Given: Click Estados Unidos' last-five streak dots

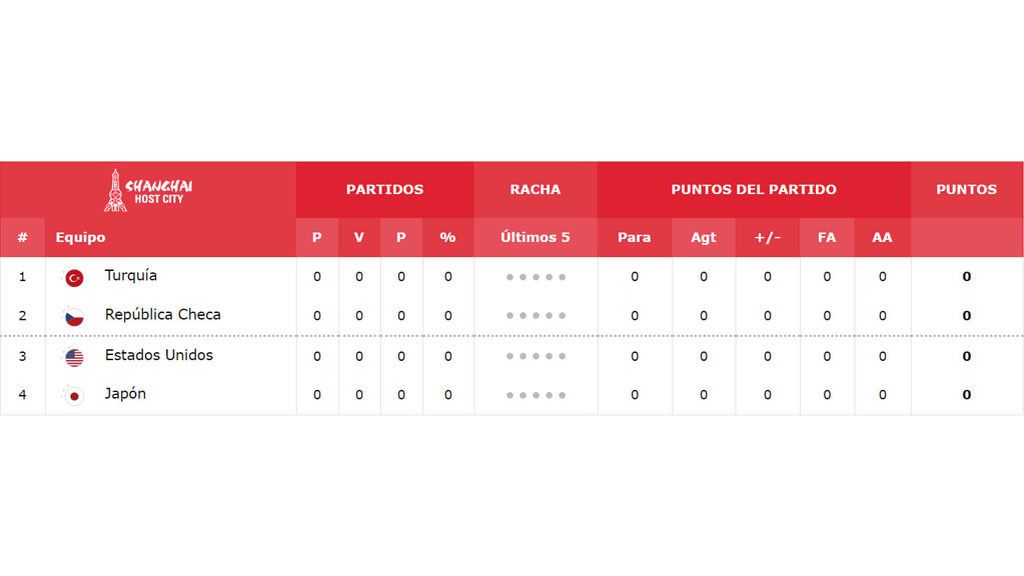Looking at the screenshot, I should [536, 357].
